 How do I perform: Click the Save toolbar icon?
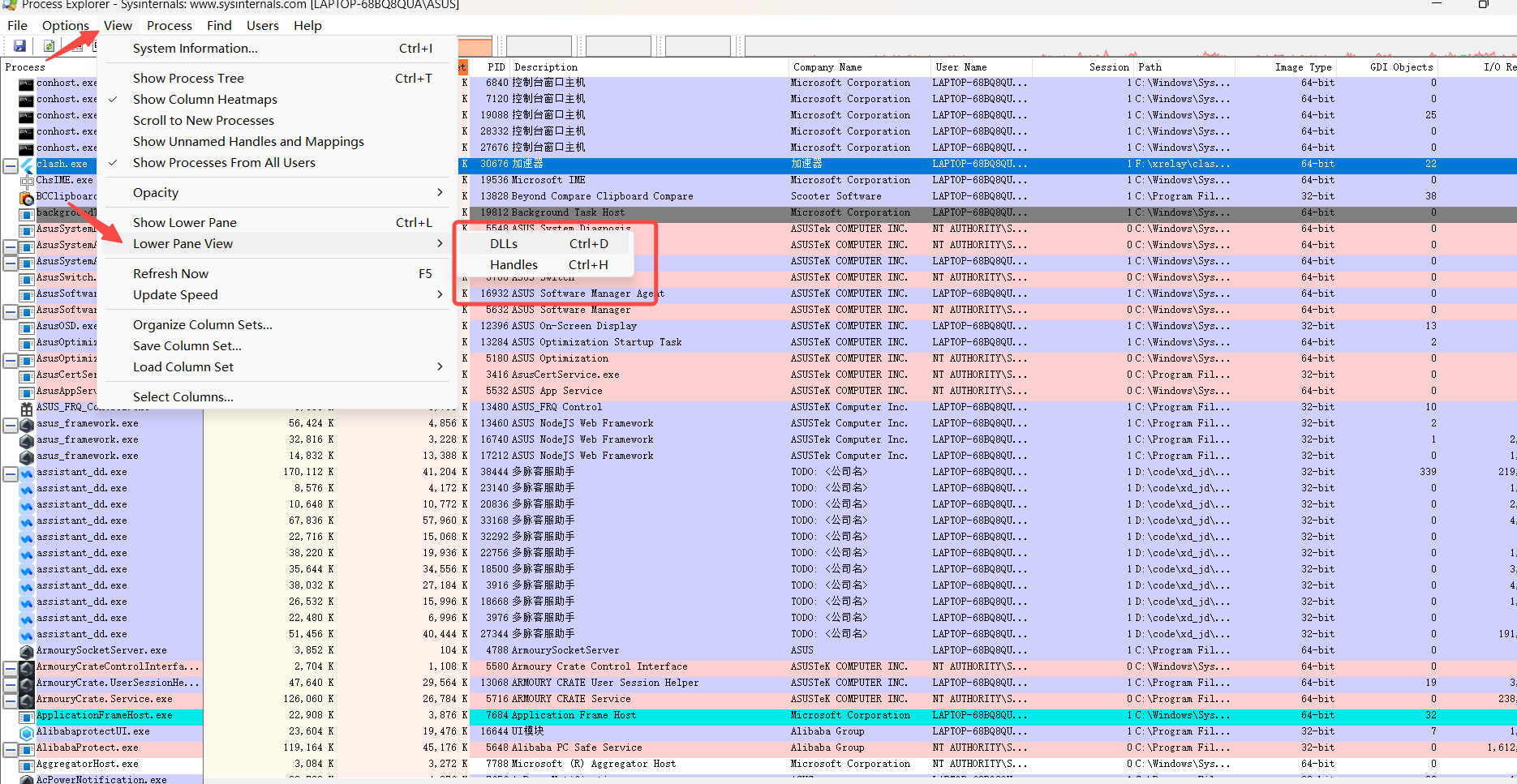(20, 46)
